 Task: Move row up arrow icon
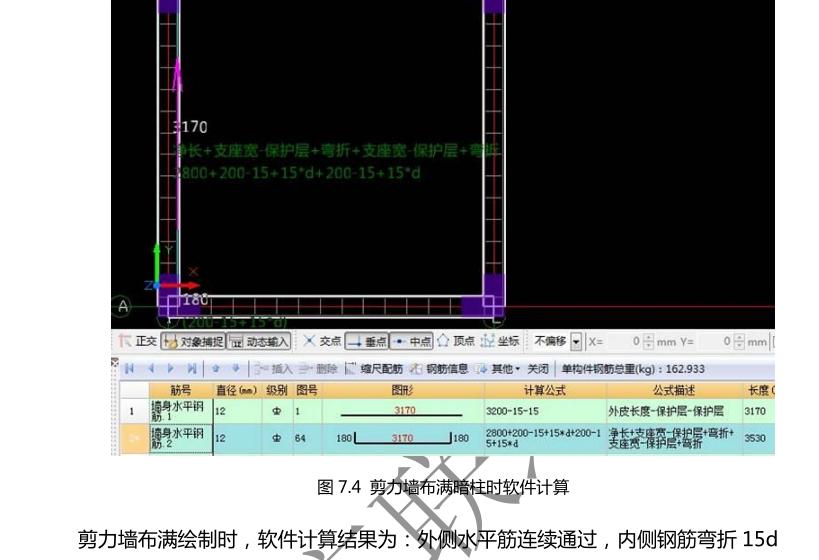tap(216, 369)
